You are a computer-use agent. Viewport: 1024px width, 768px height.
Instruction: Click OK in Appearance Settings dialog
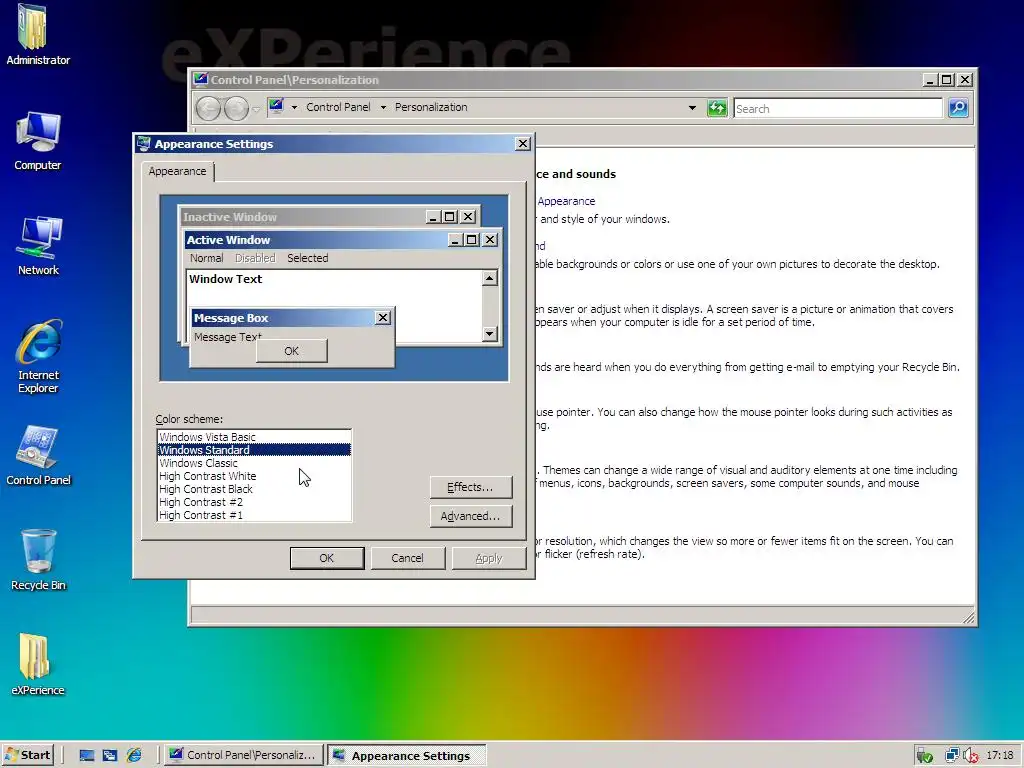coord(327,558)
